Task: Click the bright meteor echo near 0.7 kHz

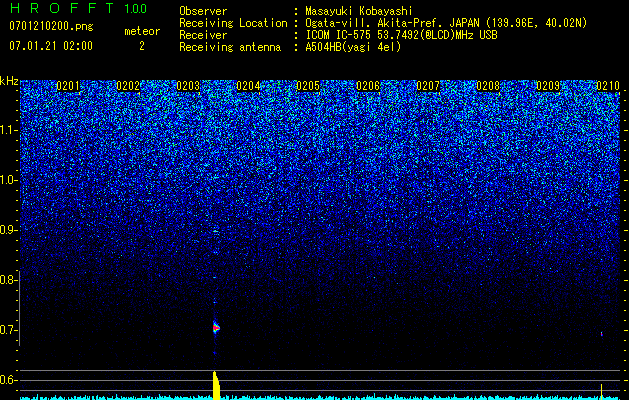Action: [216, 328]
